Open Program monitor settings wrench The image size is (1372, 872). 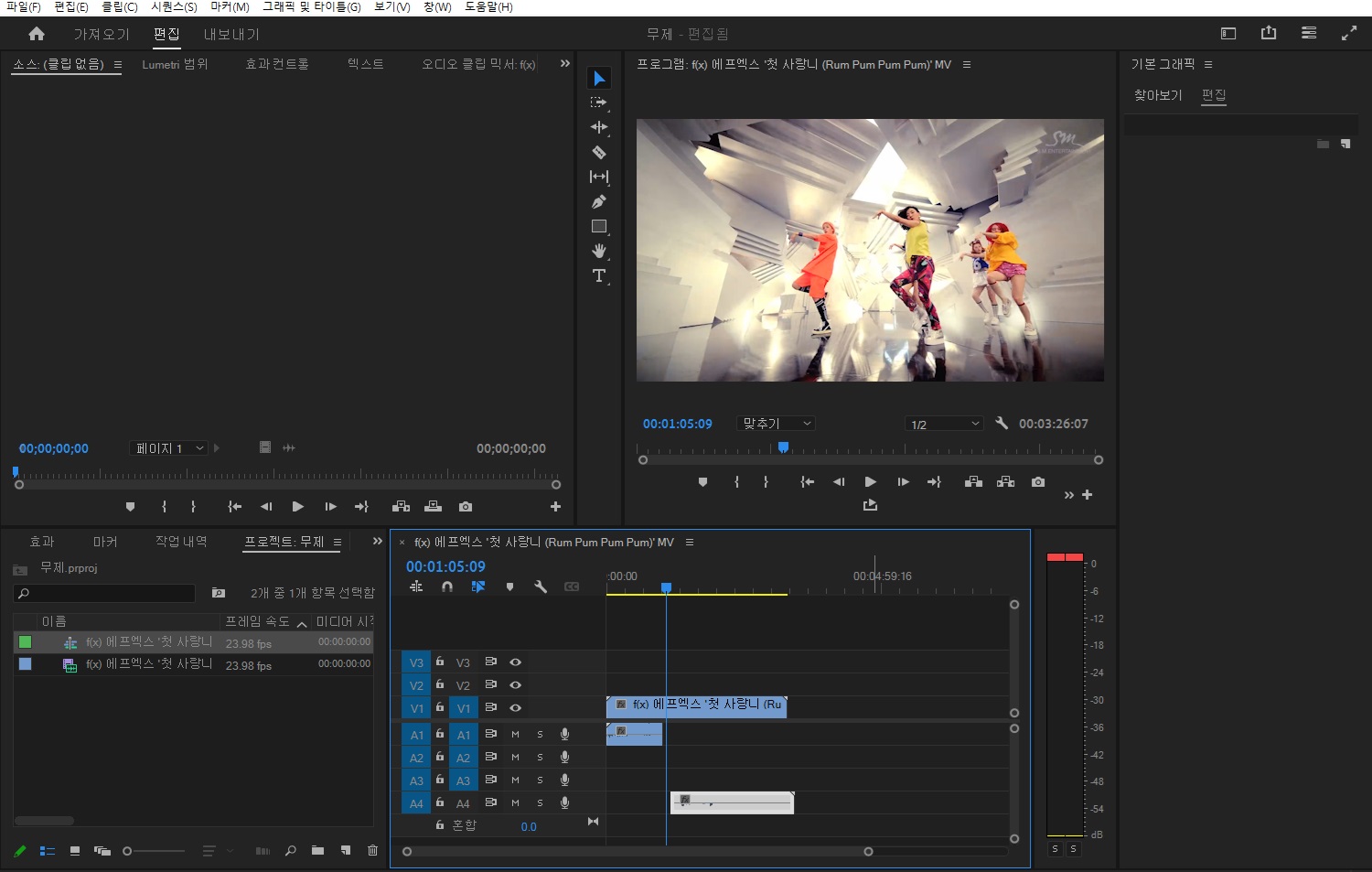tap(1002, 423)
